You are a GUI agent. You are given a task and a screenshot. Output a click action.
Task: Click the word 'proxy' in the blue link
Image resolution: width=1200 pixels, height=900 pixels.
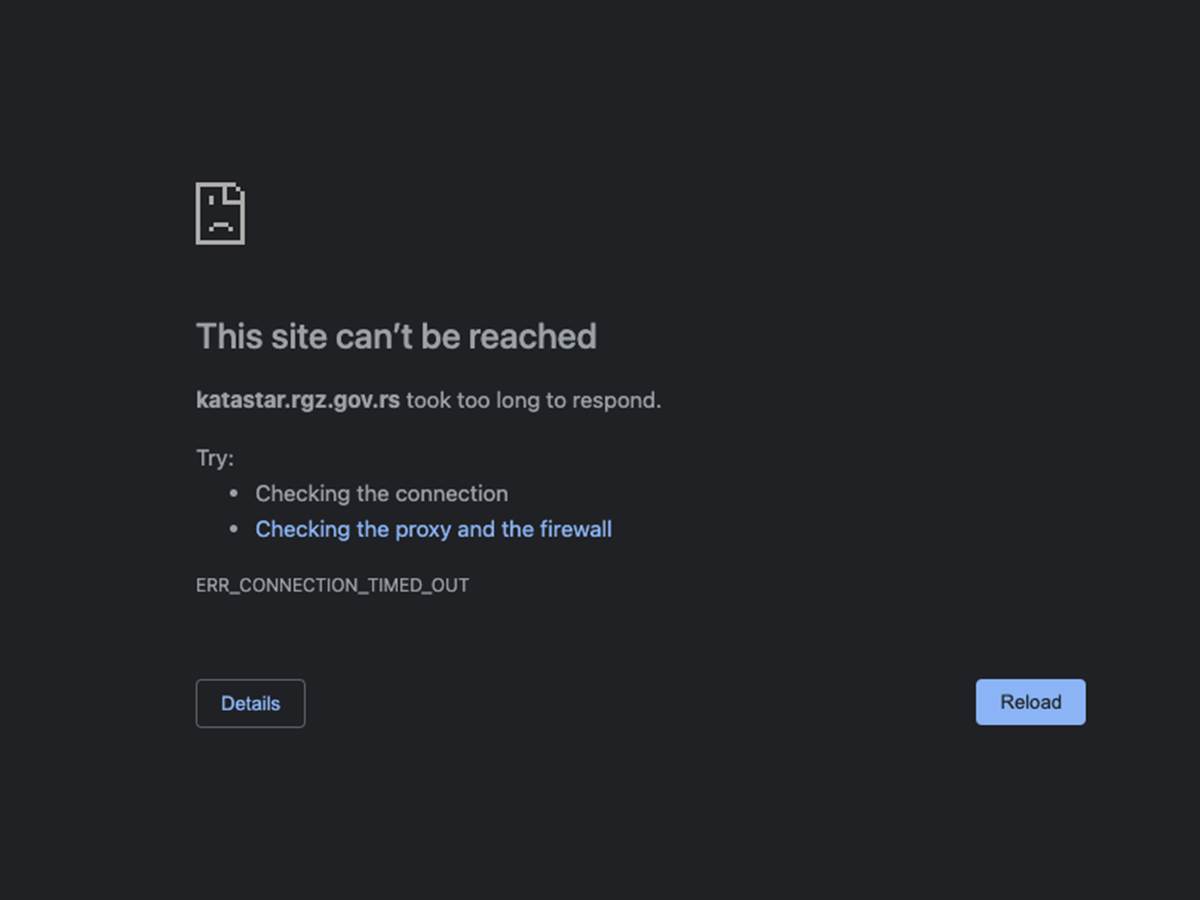(x=419, y=530)
